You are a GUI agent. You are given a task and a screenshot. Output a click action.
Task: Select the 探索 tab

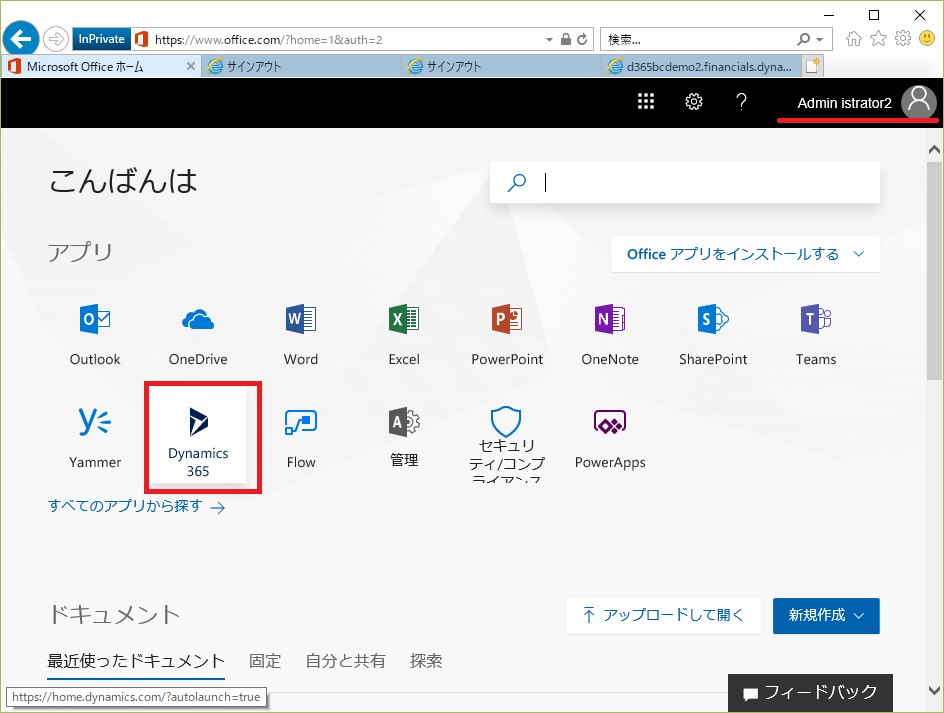[426, 661]
